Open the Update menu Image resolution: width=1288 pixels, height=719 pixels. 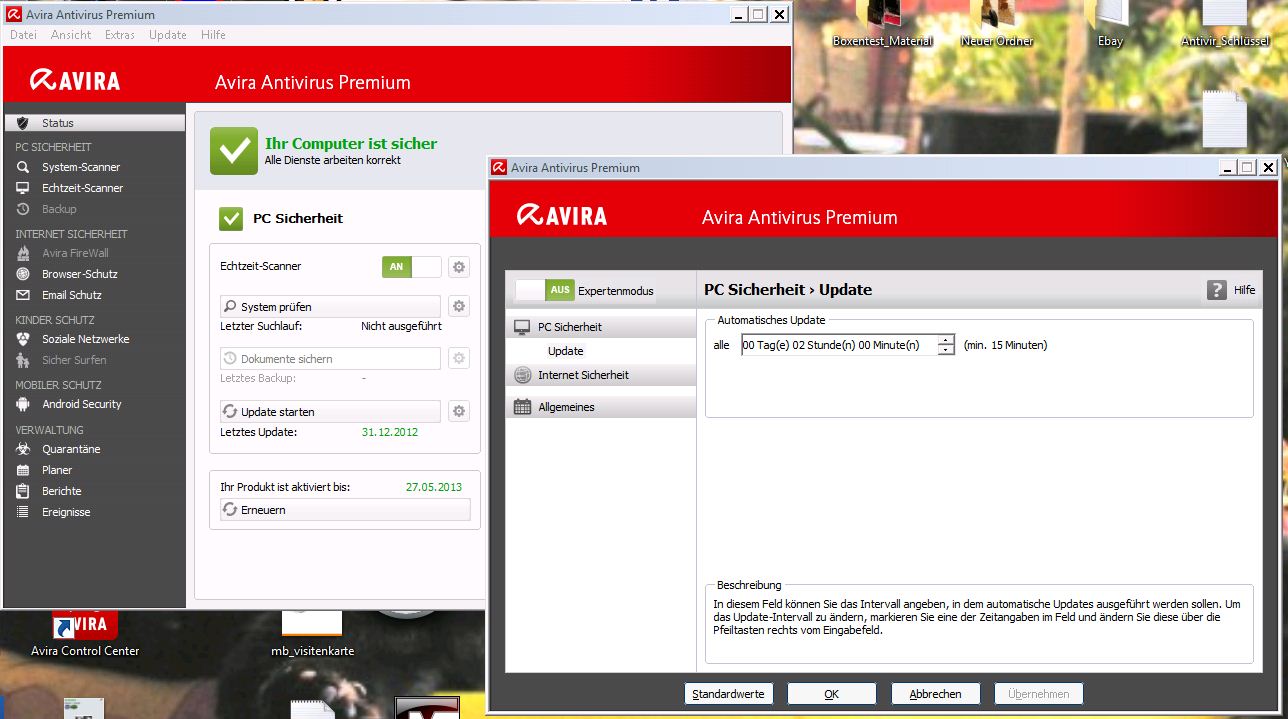pyautogui.click(x=168, y=34)
